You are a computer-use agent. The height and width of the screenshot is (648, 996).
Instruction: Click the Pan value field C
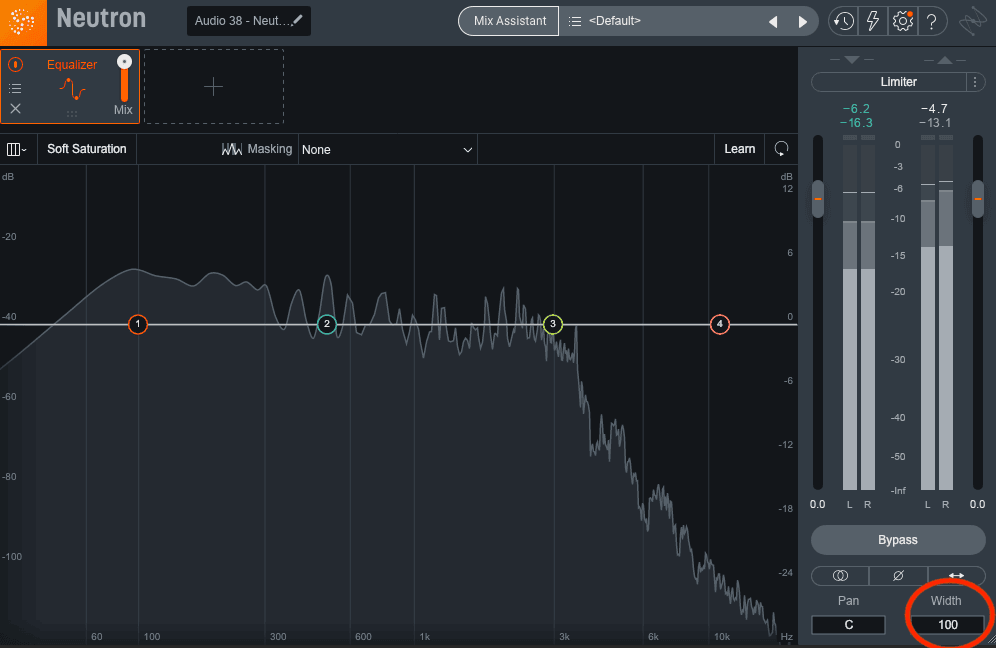(x=848, y=624)
